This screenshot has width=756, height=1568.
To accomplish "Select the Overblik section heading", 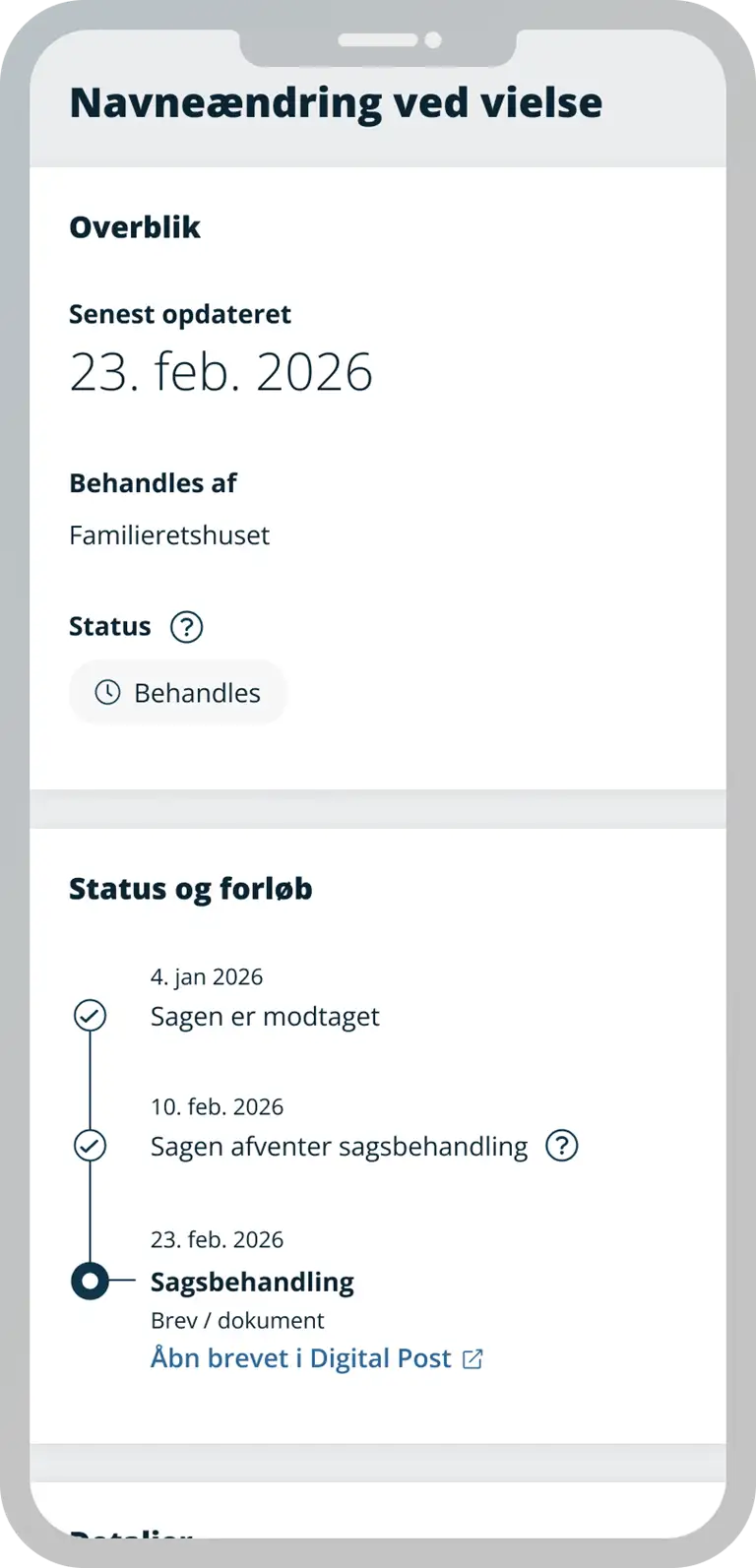I will (135, 227).
